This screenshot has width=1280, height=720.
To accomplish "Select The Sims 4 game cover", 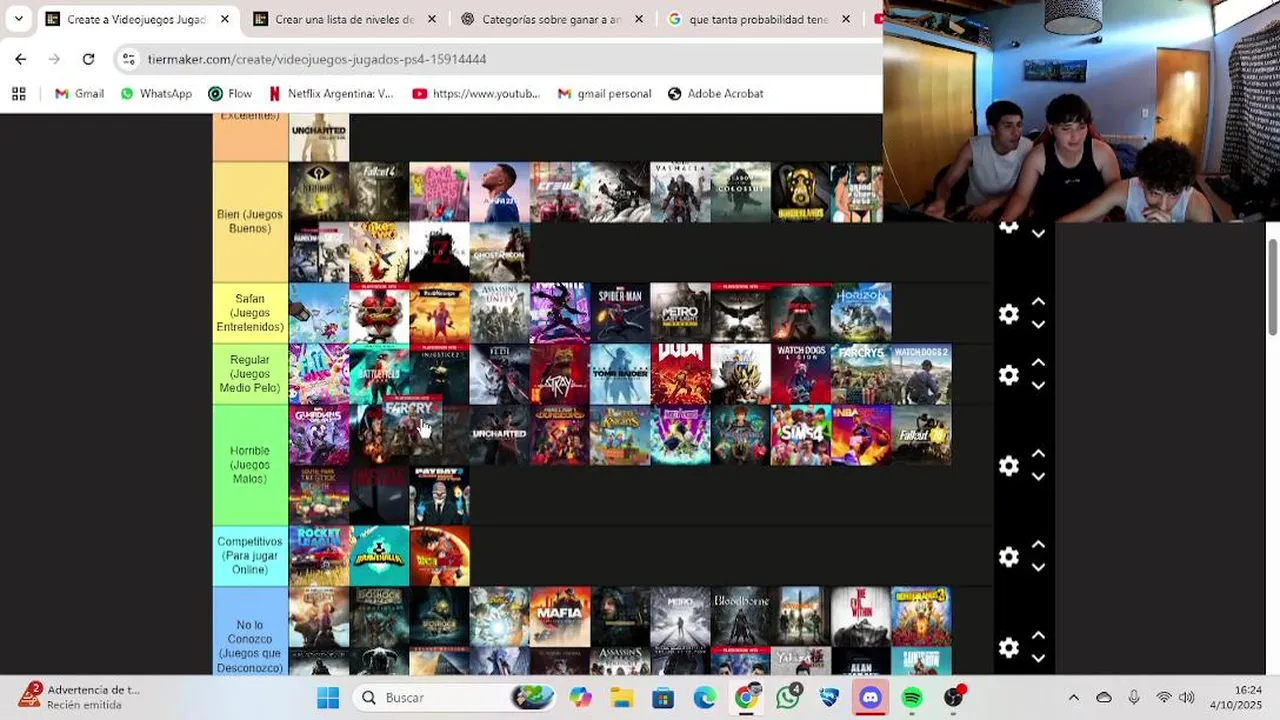I will pos(801,435).
